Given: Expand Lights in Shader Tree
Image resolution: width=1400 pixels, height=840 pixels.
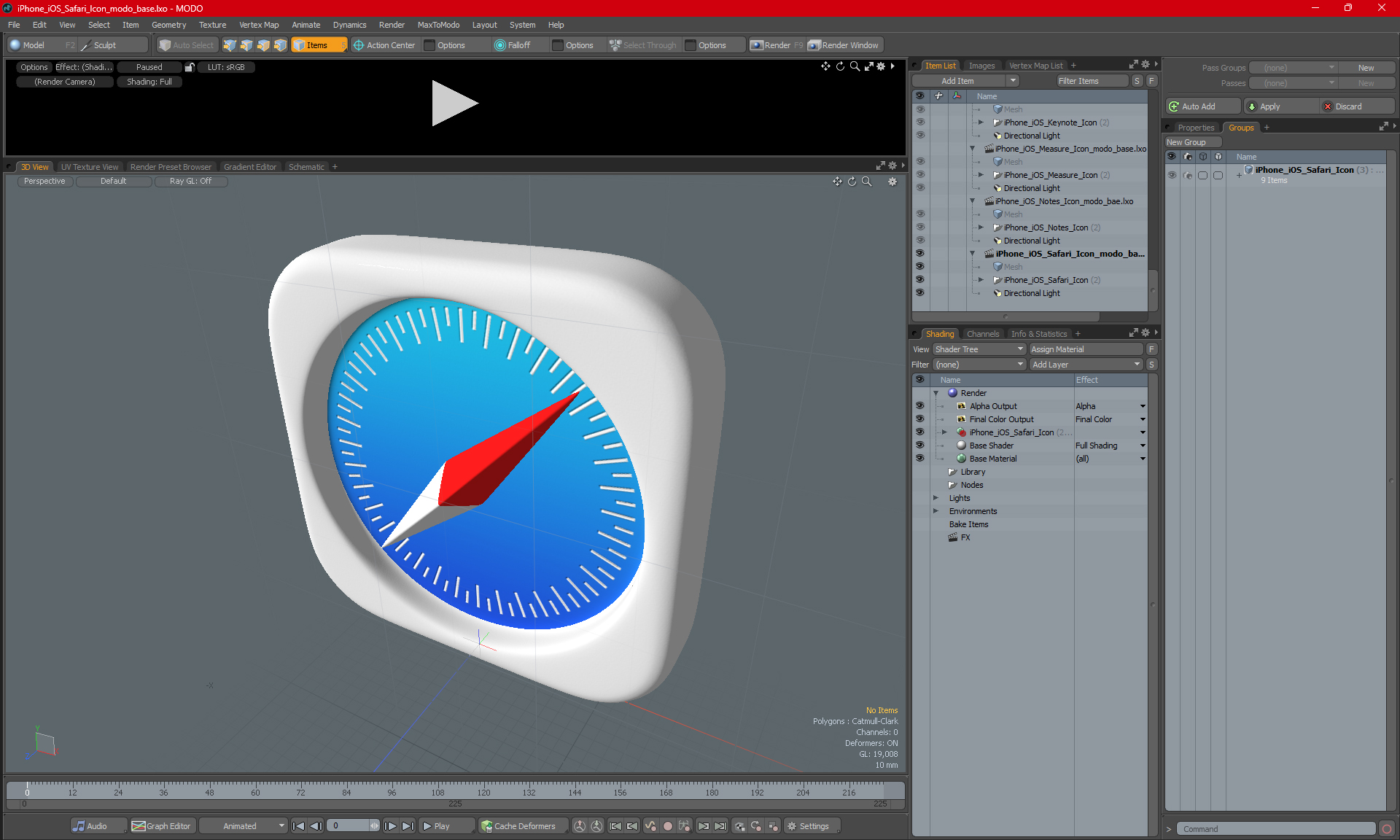Looking at the screenshot, I should (936, 498).
